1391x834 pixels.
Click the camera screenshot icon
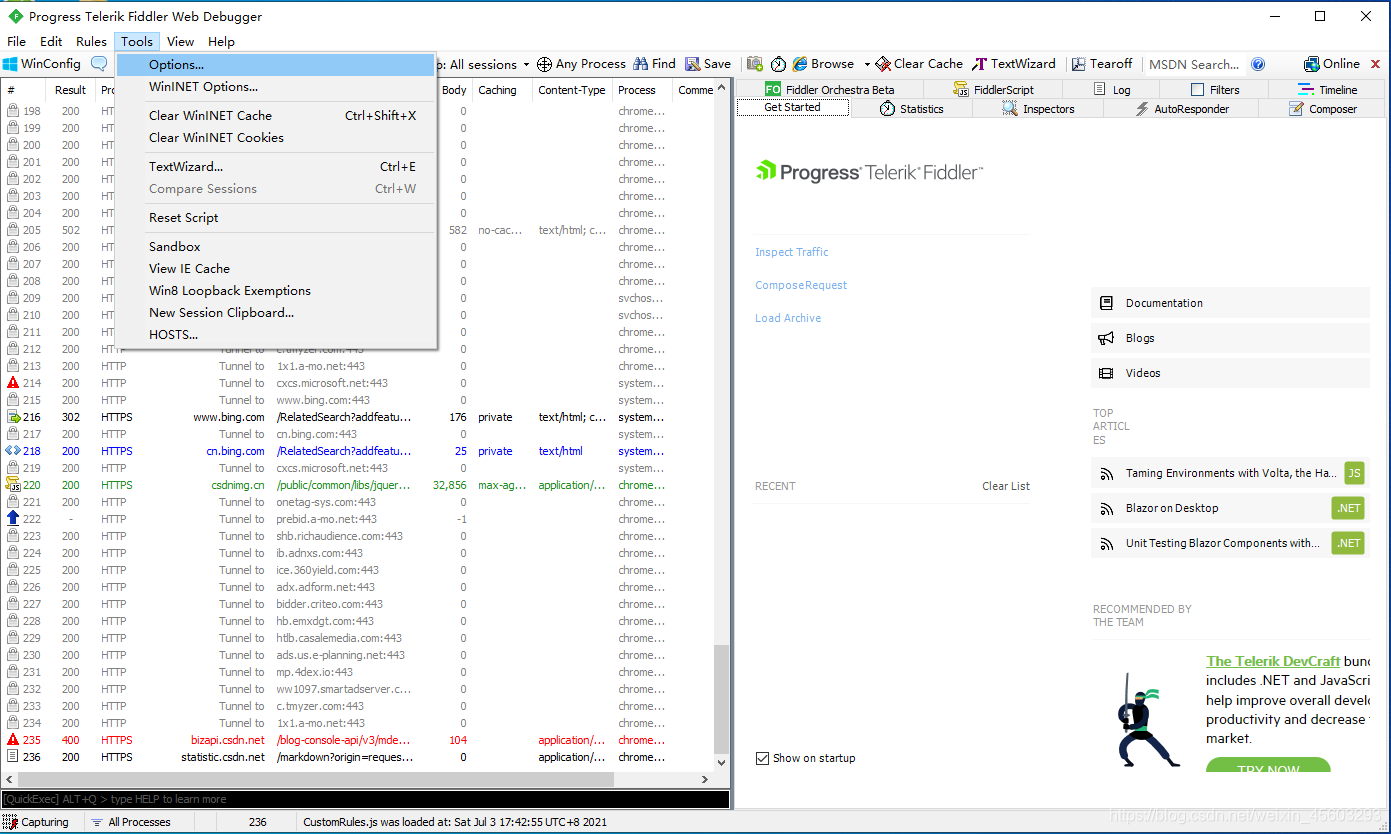point(755,64)
